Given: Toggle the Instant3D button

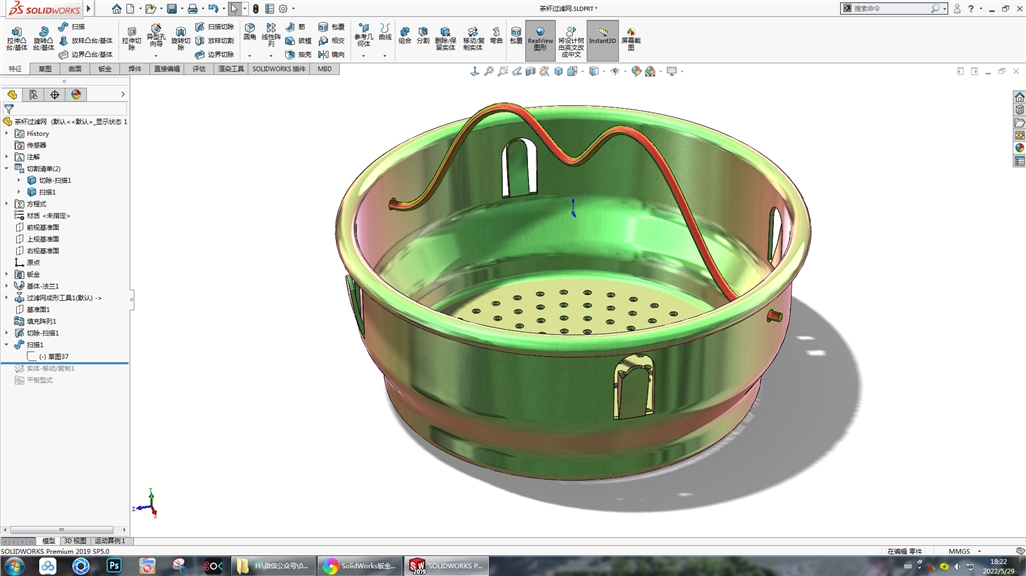Looking at the screenshot, I should (x=603, y=39).
